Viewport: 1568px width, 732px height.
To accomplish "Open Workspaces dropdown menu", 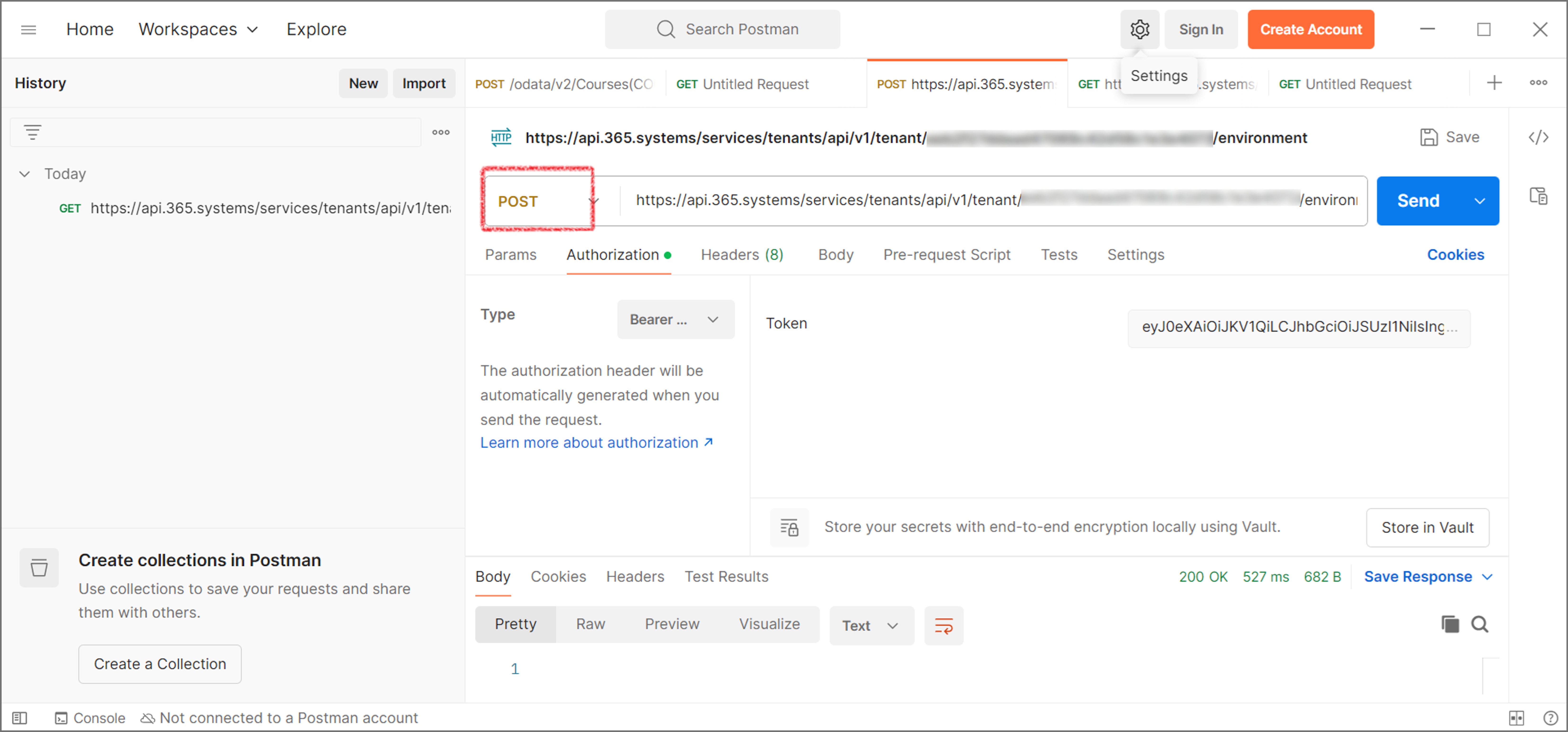I will click(x=198, y=29).
